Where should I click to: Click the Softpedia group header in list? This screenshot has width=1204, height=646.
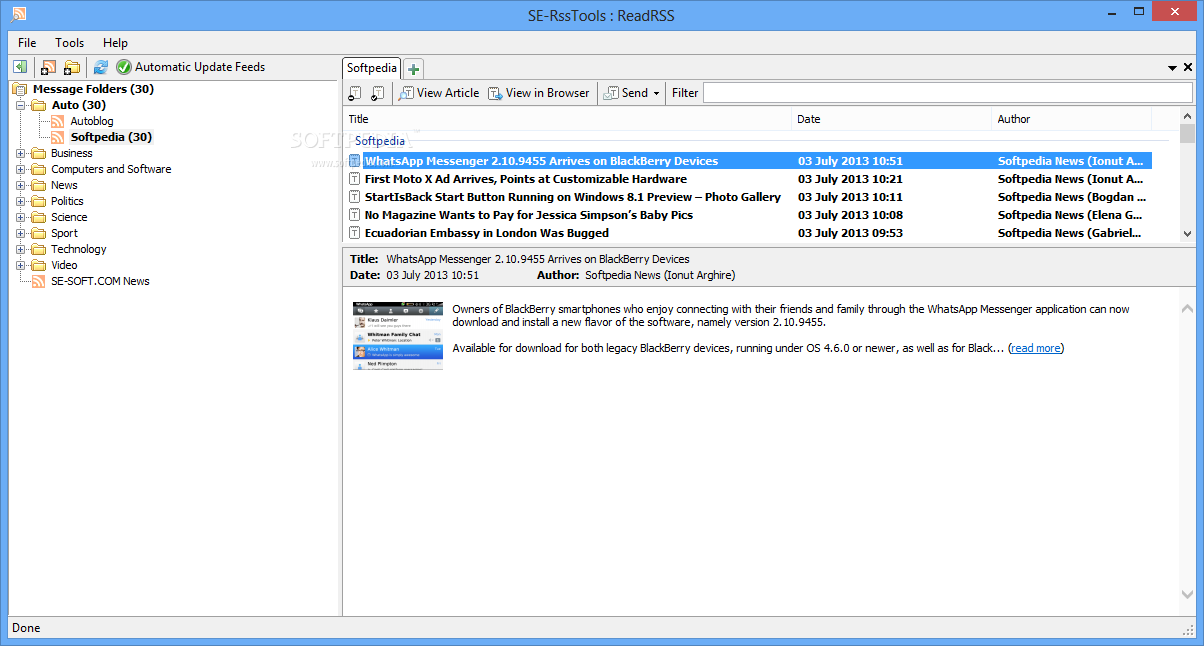click(x=380, y=141)
